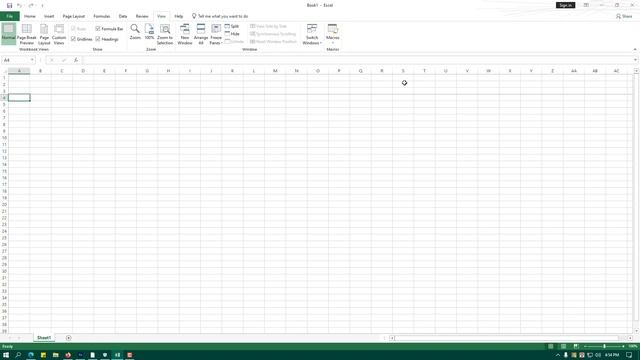The height and width of the screenshot is (360, 640).
Task: Open Windows taskbar search
Action: pyautogui.click(x=18, y=355)
